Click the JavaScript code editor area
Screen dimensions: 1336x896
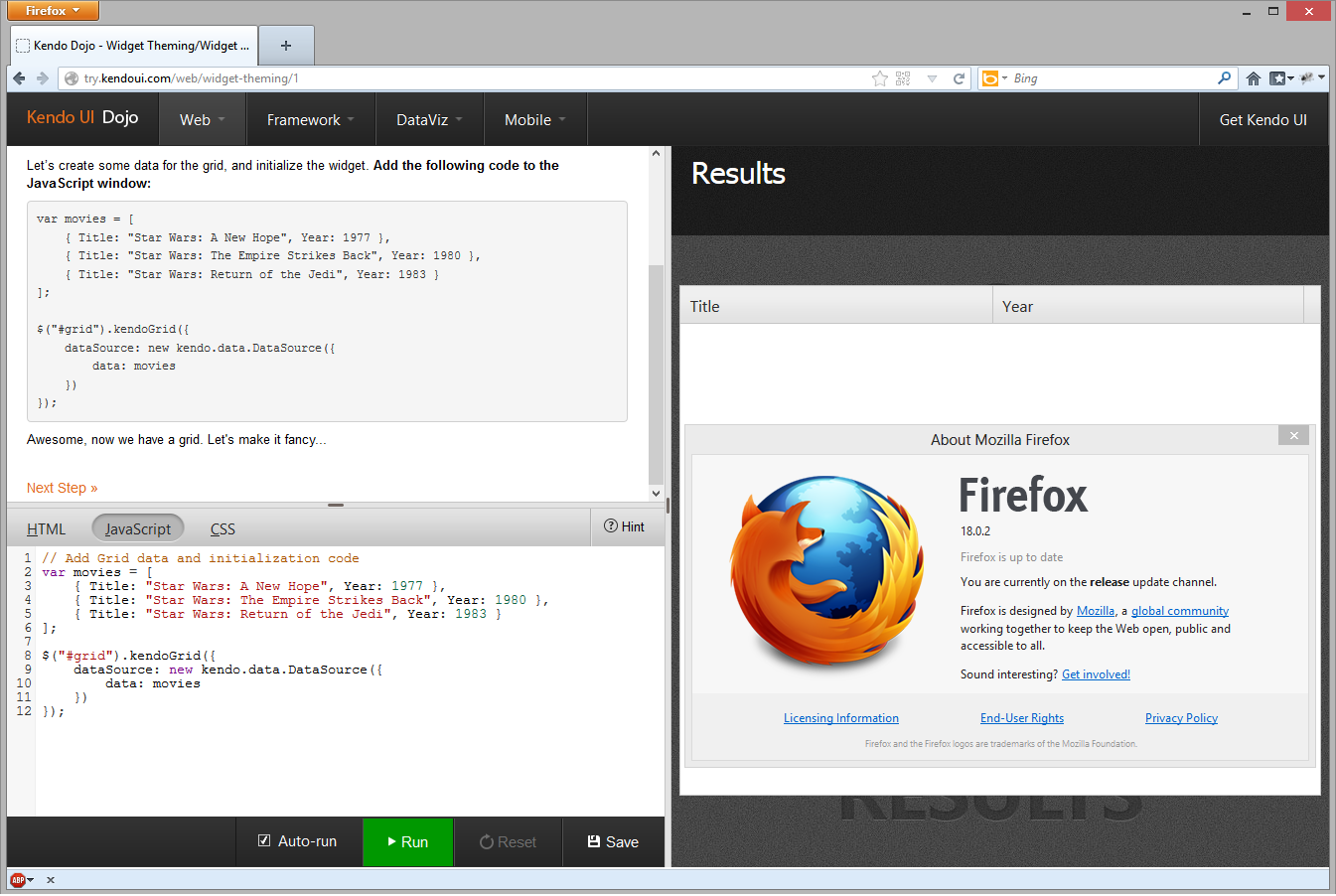point(350,681)
